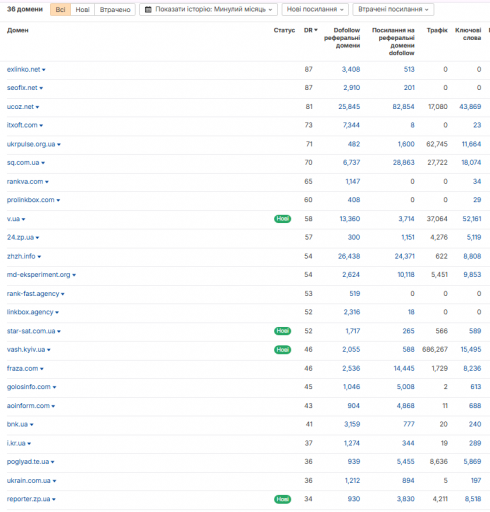
Task: Click dofollow domains value 25,845 for ucoz.net
Action: (x=349, y=107)
